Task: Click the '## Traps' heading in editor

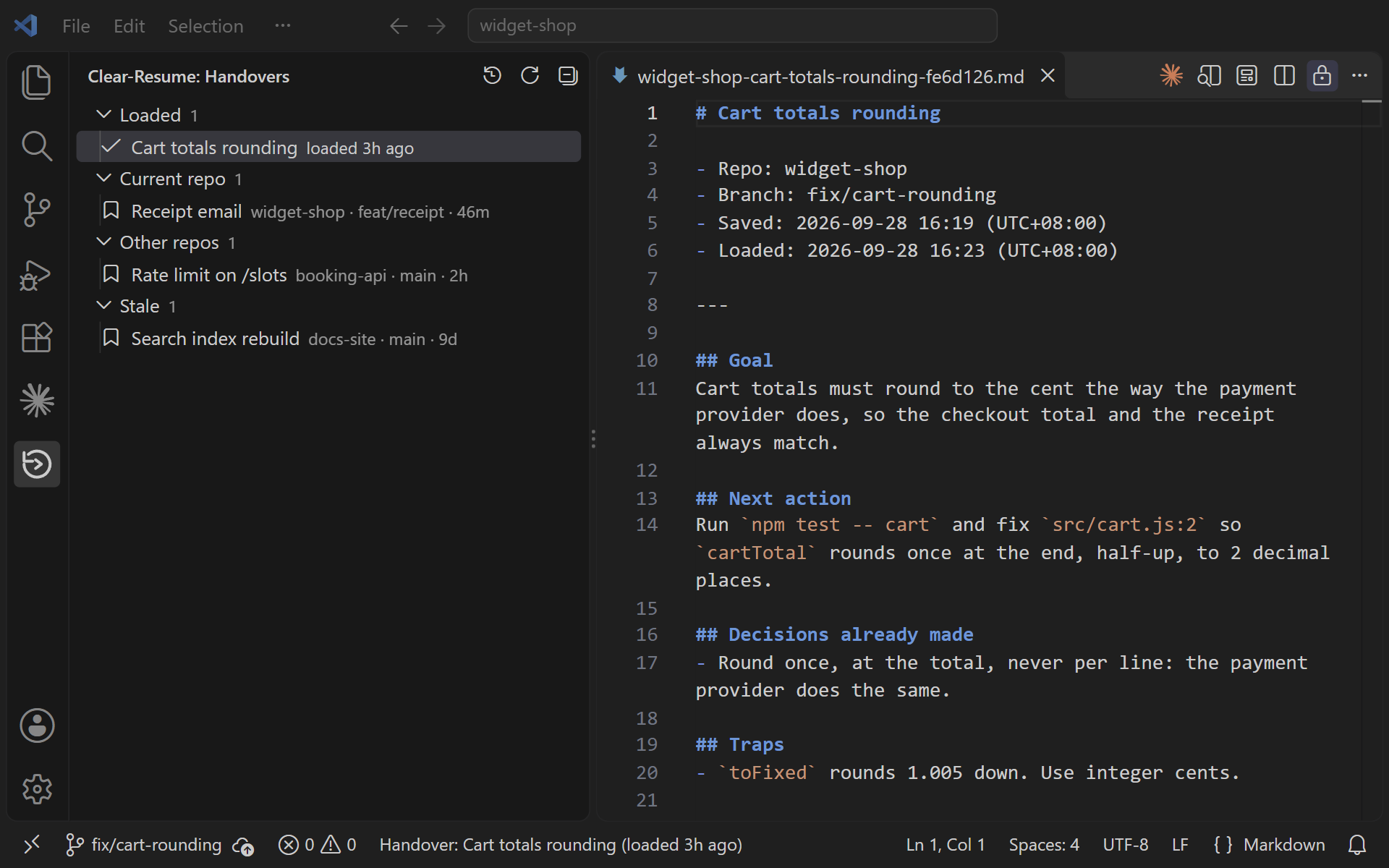Action: (x=739, y=744)
